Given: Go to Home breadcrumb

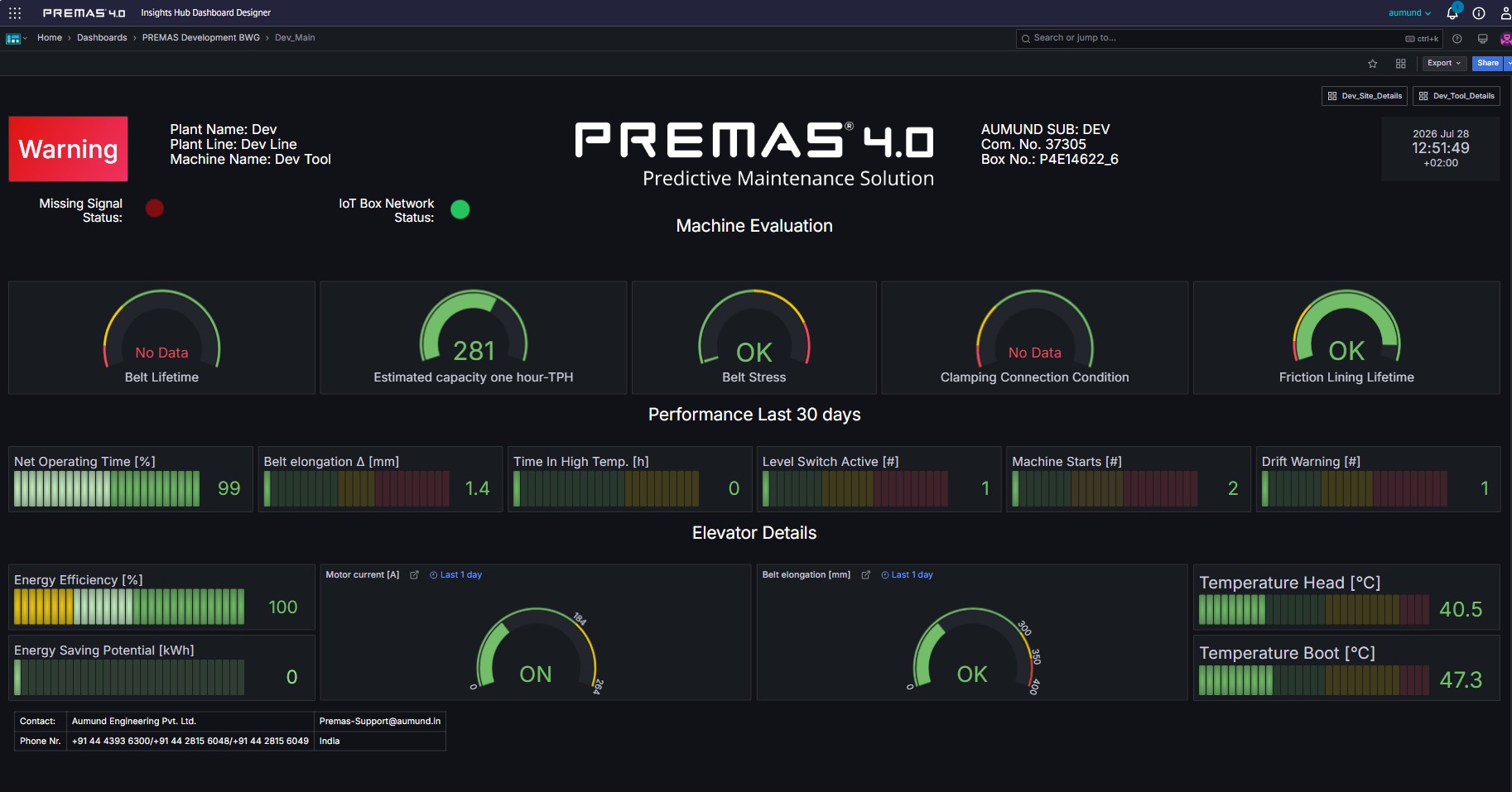Looking at the screenshot, I should [50, 38].
